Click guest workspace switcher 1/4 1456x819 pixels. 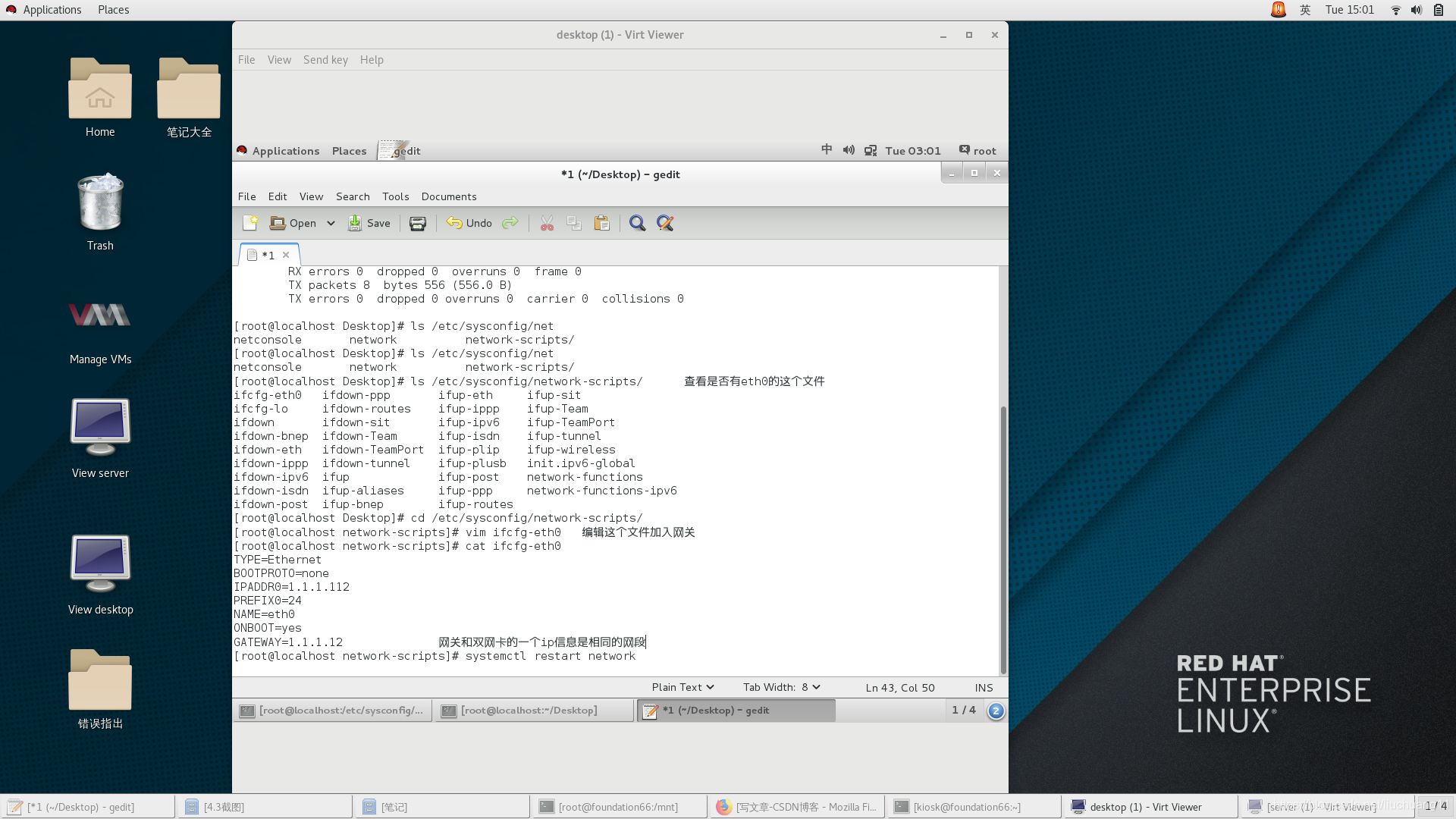[964, 710]
